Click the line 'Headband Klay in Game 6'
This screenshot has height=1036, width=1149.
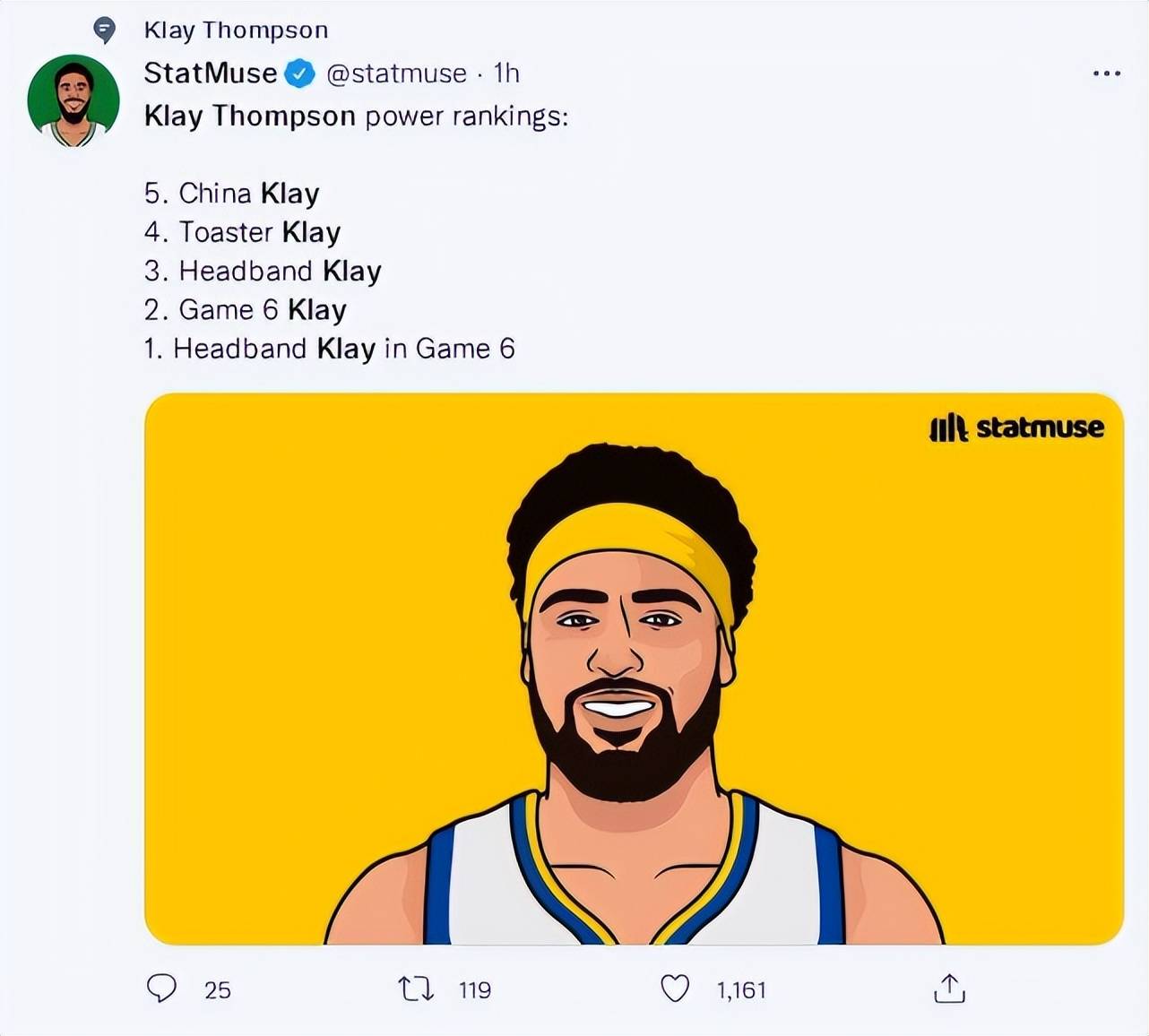pos(329,348)
